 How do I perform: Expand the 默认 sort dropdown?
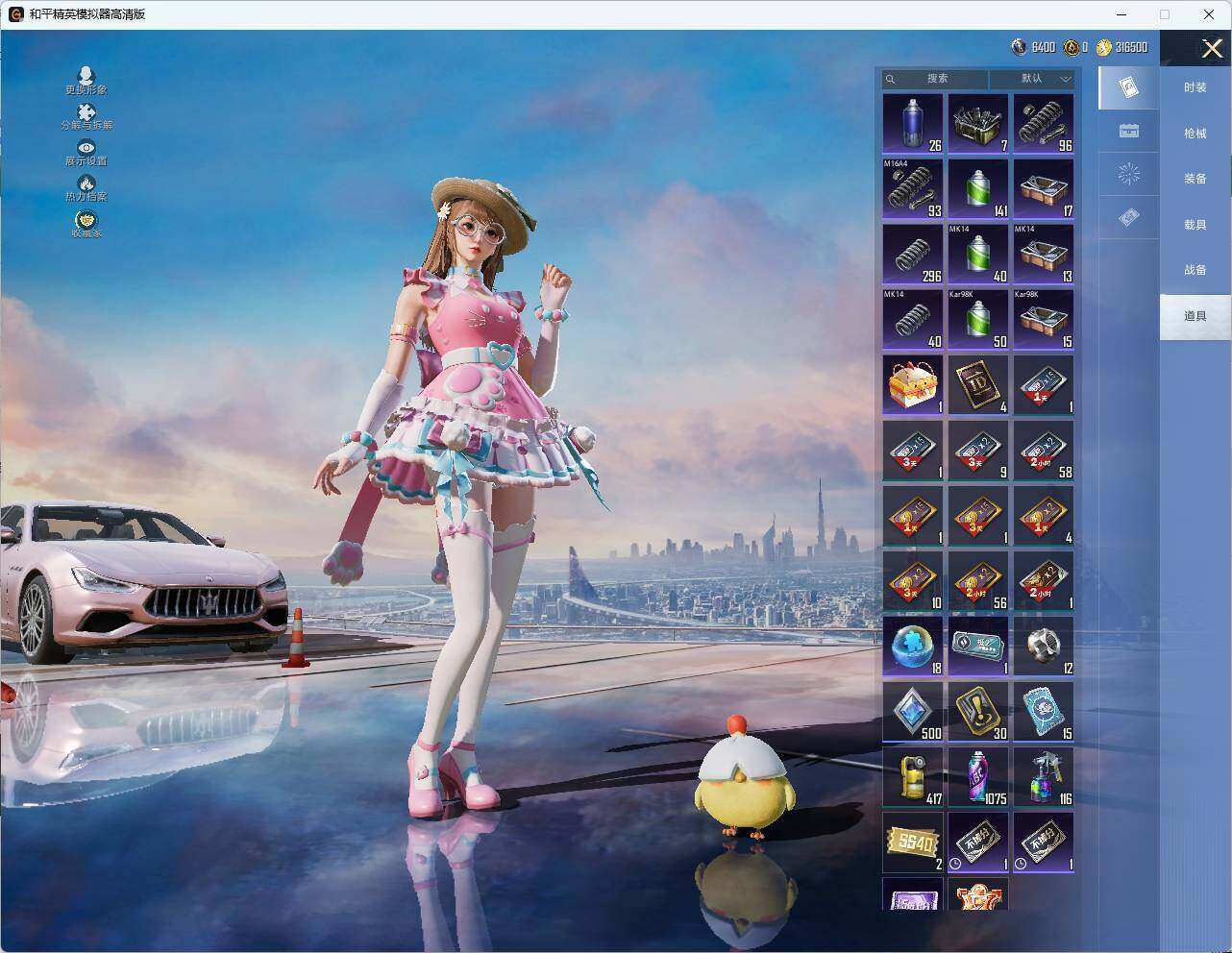1032,79
